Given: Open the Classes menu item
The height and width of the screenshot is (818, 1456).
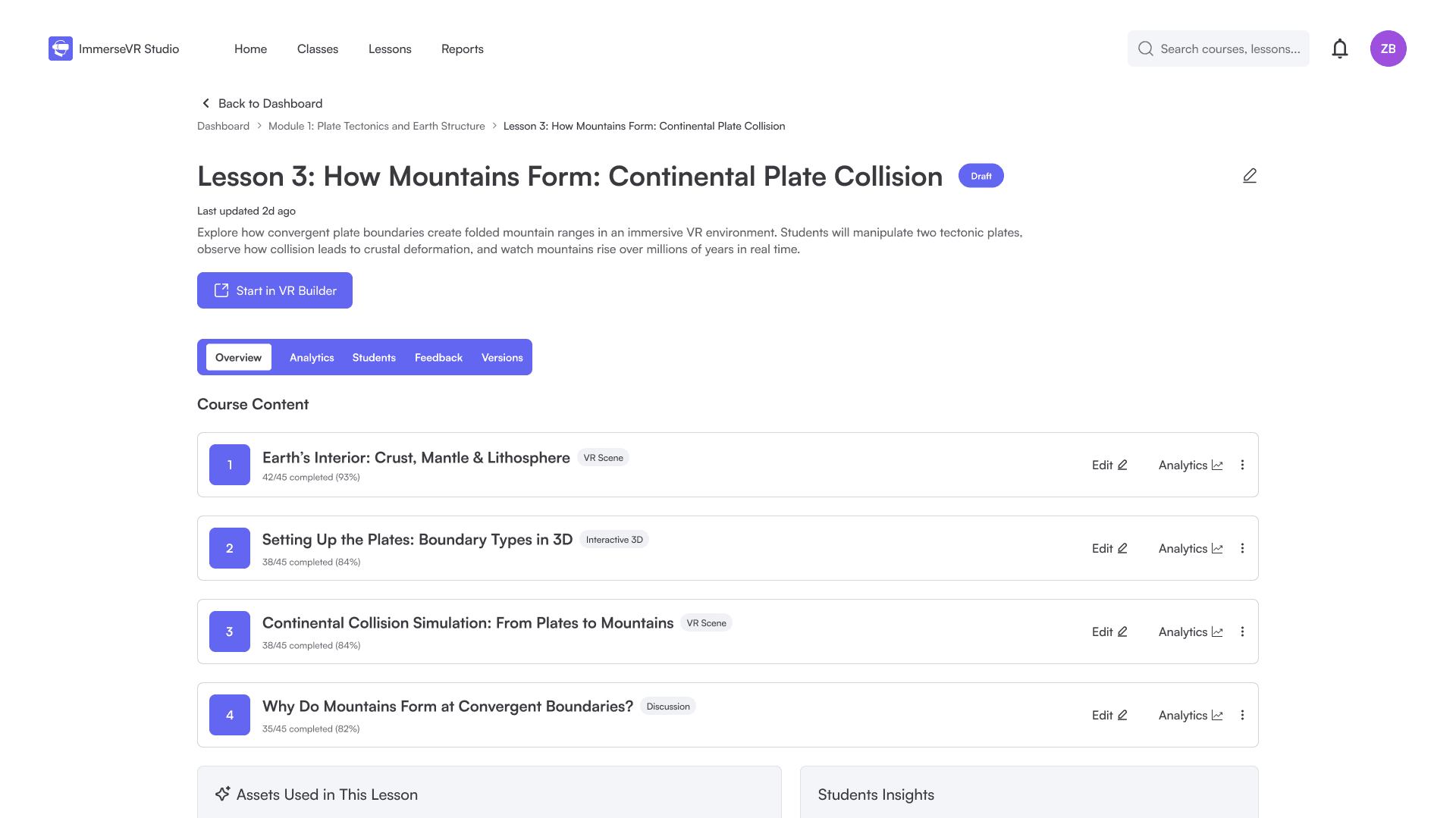Looking at the screenshot, I should [318, 49].
